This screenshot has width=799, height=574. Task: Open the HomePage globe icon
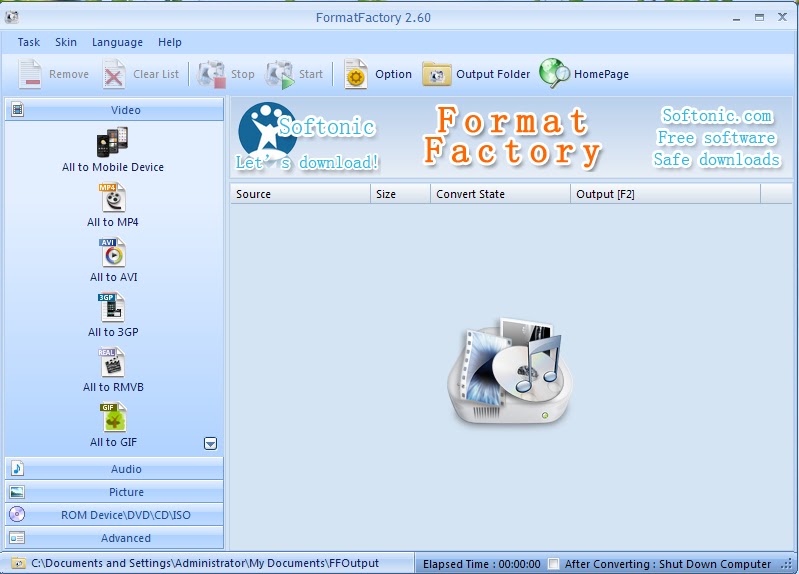(x=554, y=73)
